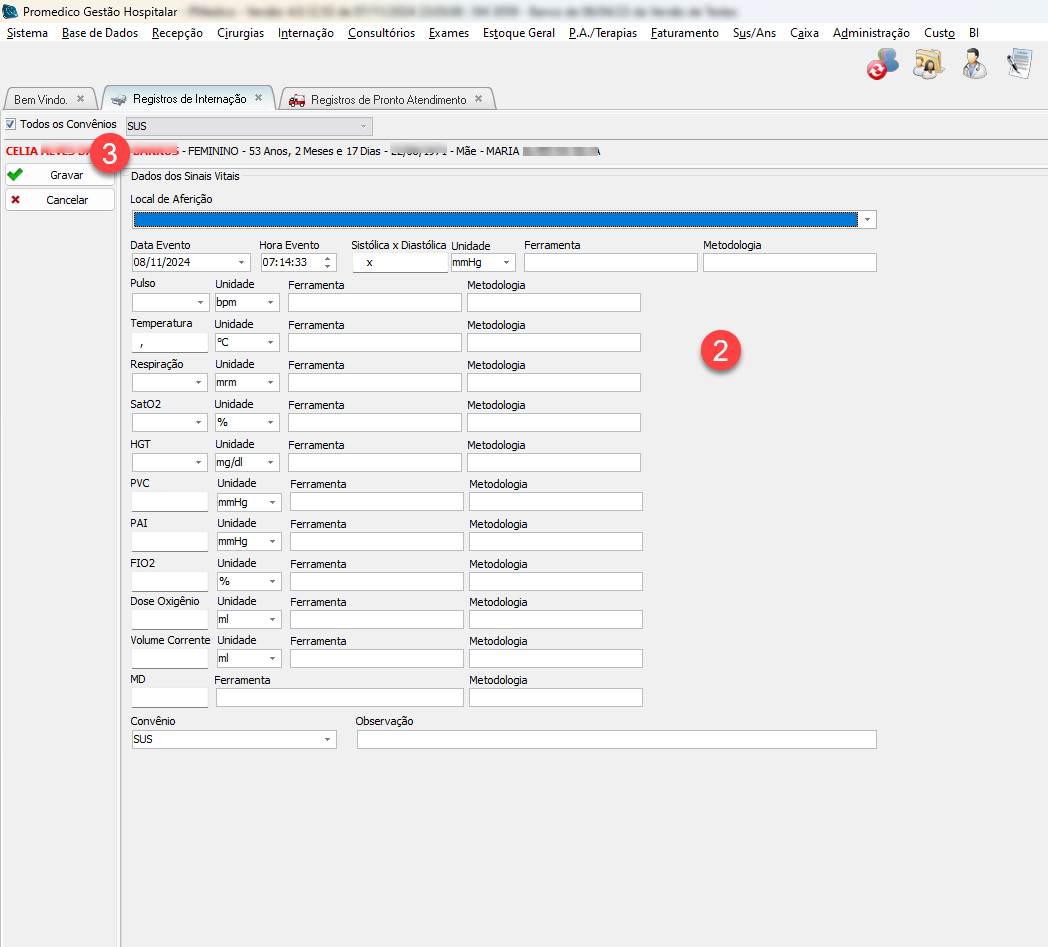Open the Internação menu
The height and width of the screenshot is (947, 1048).
click(306, 33)
